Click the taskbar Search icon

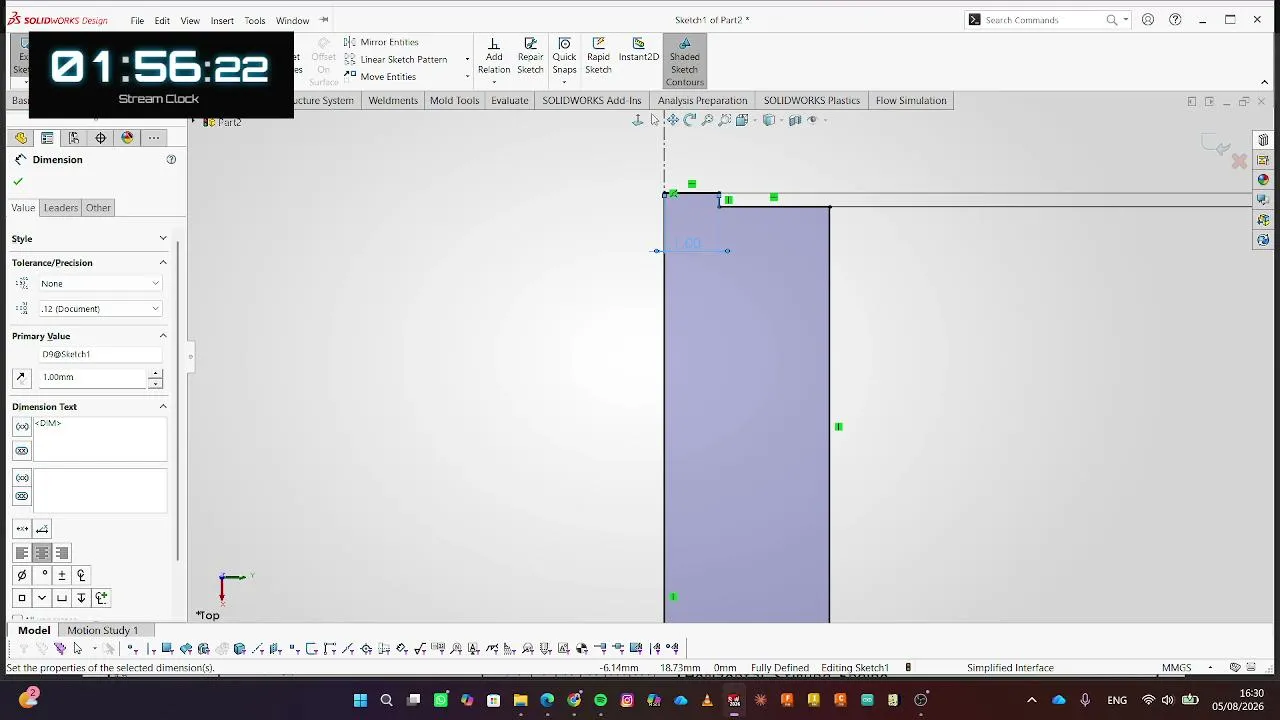point(386,700)
